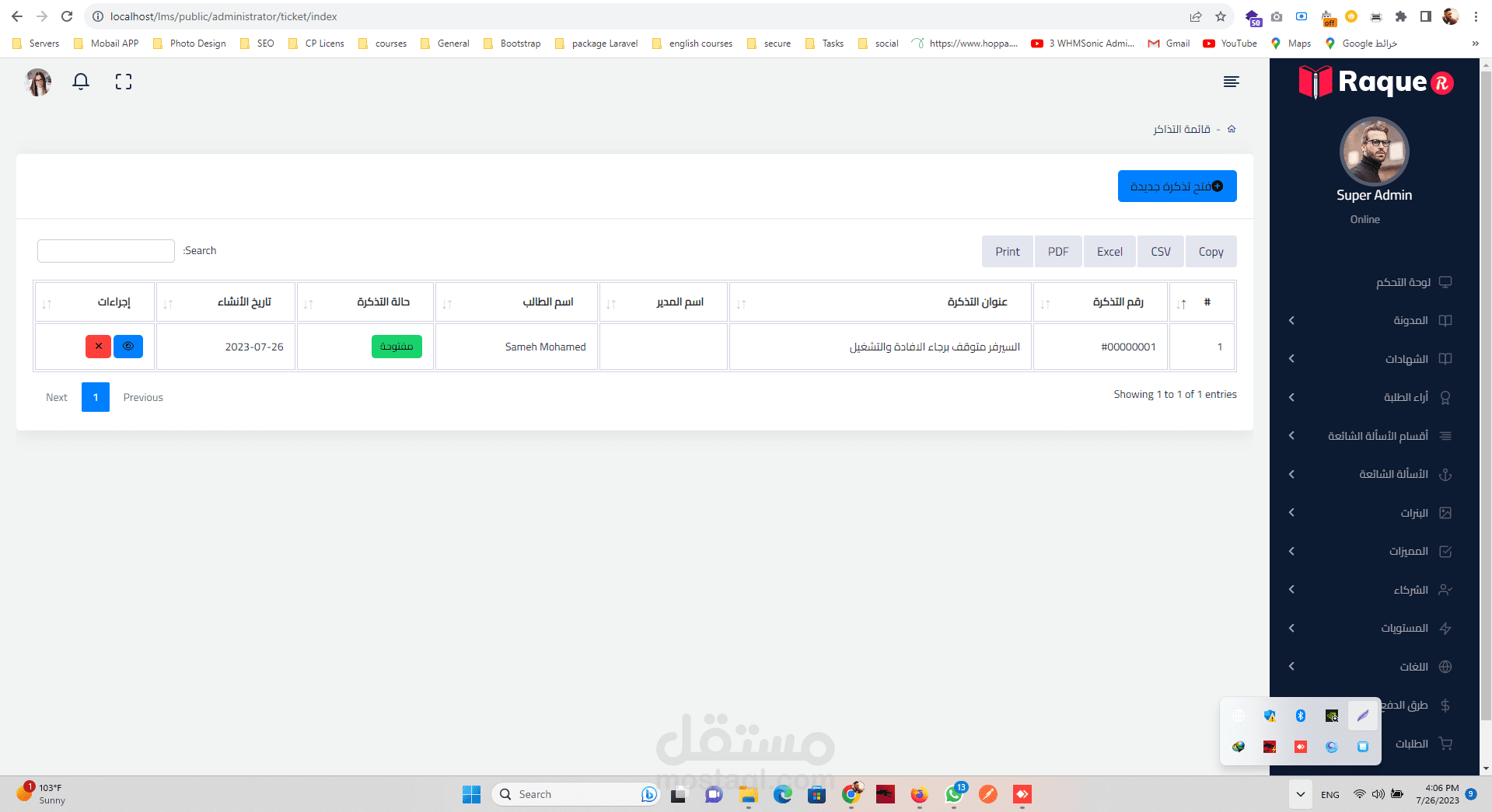Bookmark this page with the star icon
Screen dimensions: 1492x812
tap(1221, 16)
